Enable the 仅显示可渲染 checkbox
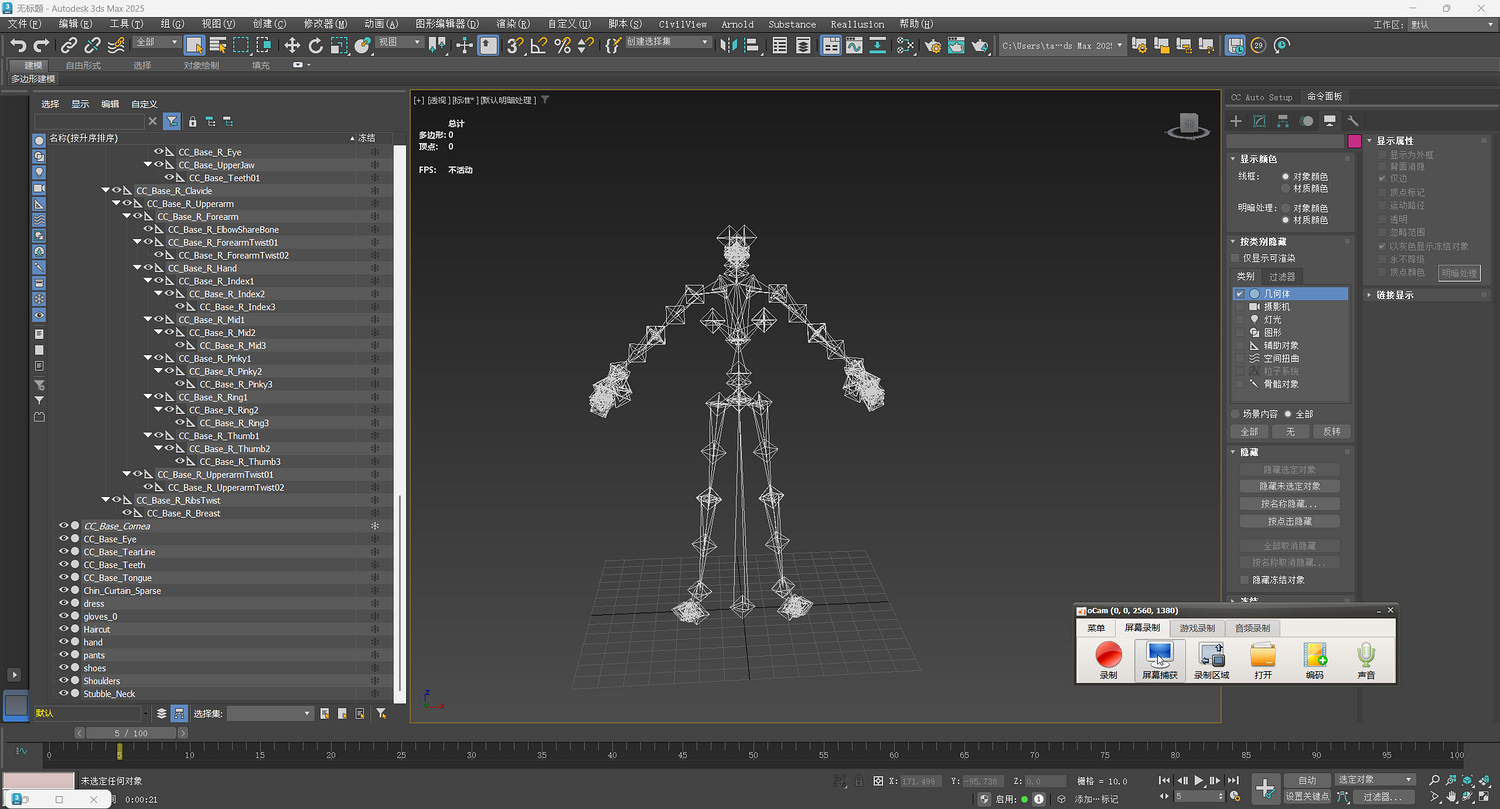This screenshot has width=1500, height=809. tap(1235, 258)
